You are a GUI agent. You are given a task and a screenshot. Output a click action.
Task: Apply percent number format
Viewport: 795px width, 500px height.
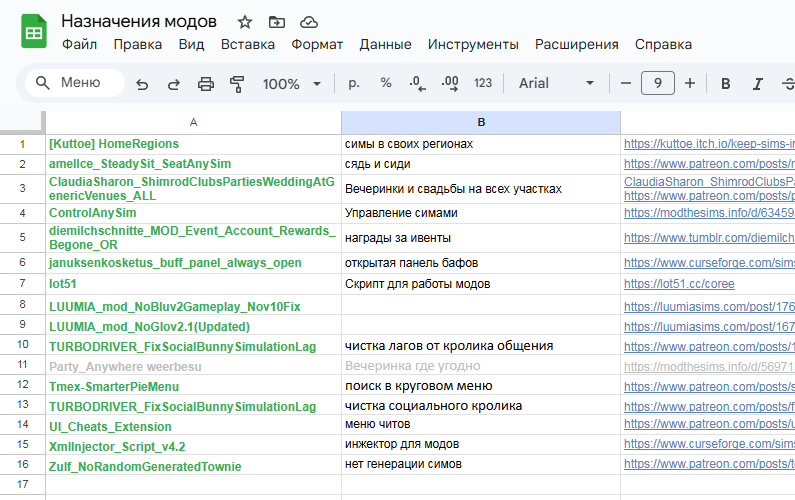[x=386, y=83]
